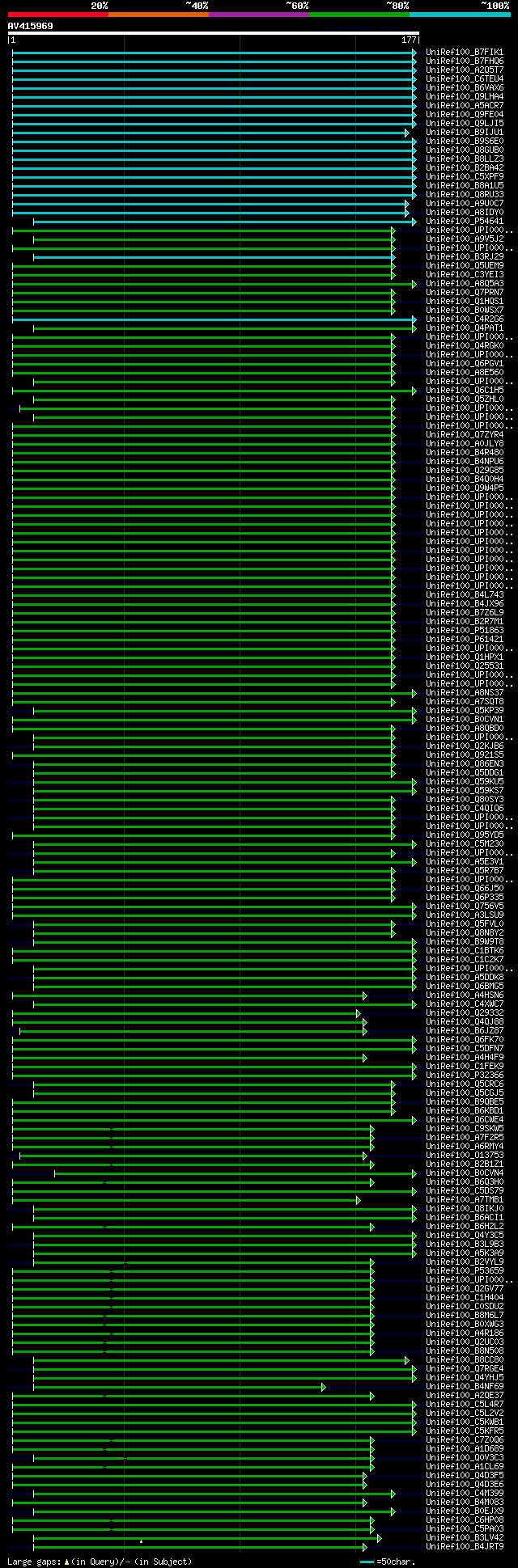Click the UniRef100_Q8RU33 label

click(x=465, y=195)
